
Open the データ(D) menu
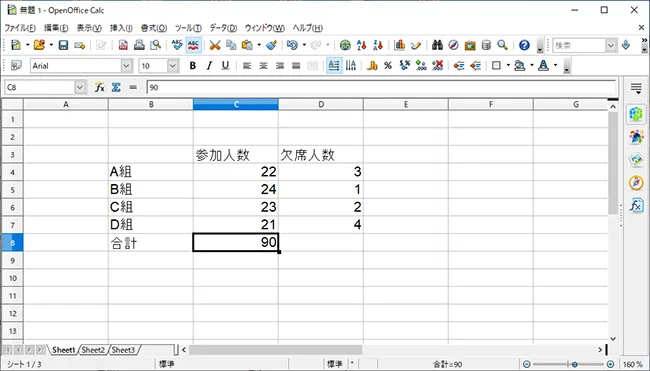click(223, 28)
